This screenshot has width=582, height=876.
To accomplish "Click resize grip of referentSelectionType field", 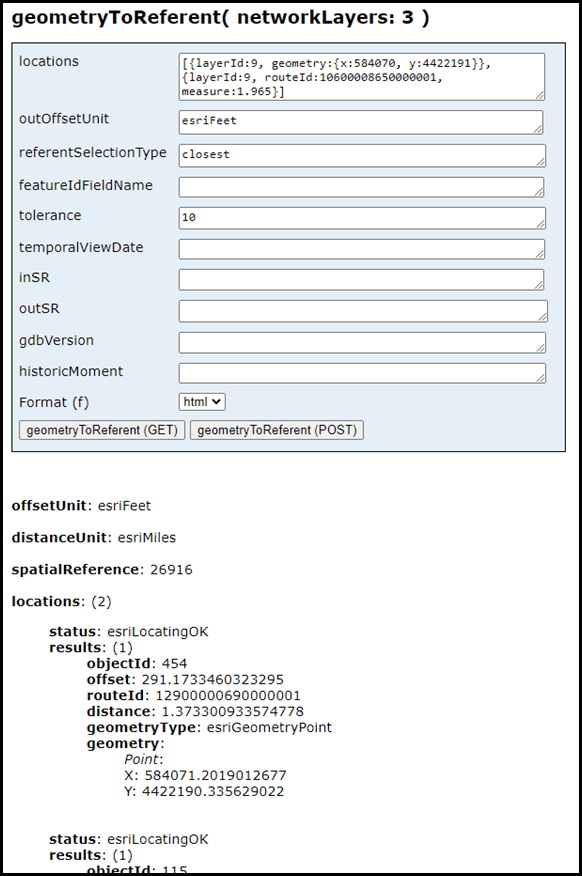I will point(540,161).
